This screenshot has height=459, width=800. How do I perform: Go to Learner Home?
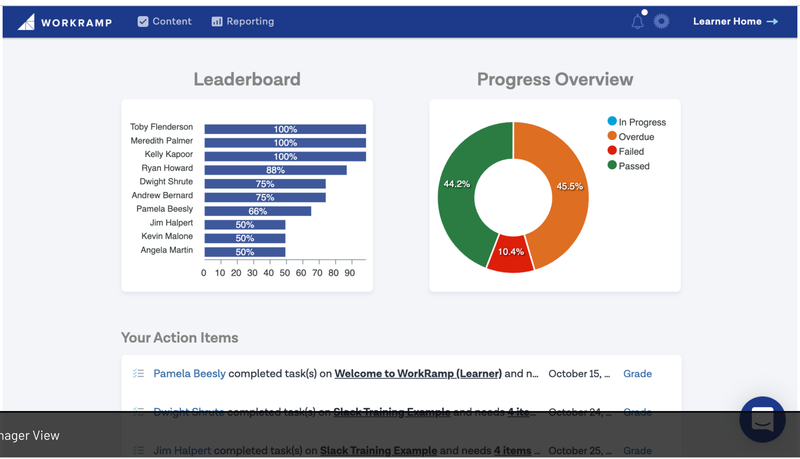(x=735, y=21)
